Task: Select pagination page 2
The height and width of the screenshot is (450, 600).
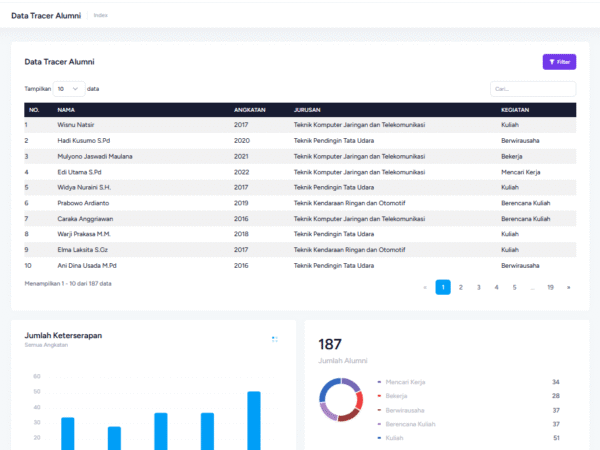Action: (461, 287)
